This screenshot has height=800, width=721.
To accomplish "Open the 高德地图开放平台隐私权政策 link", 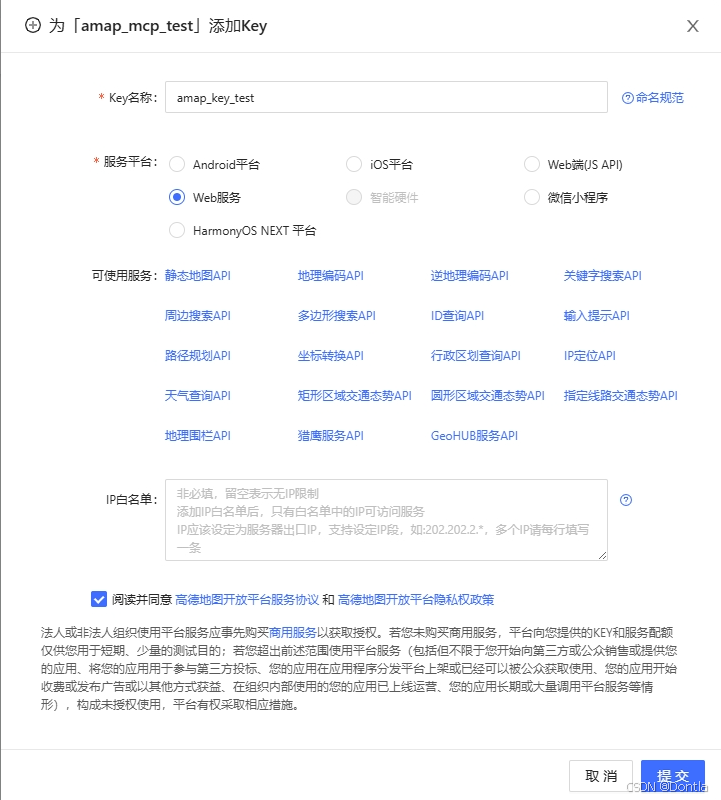I will pos(416,599).
